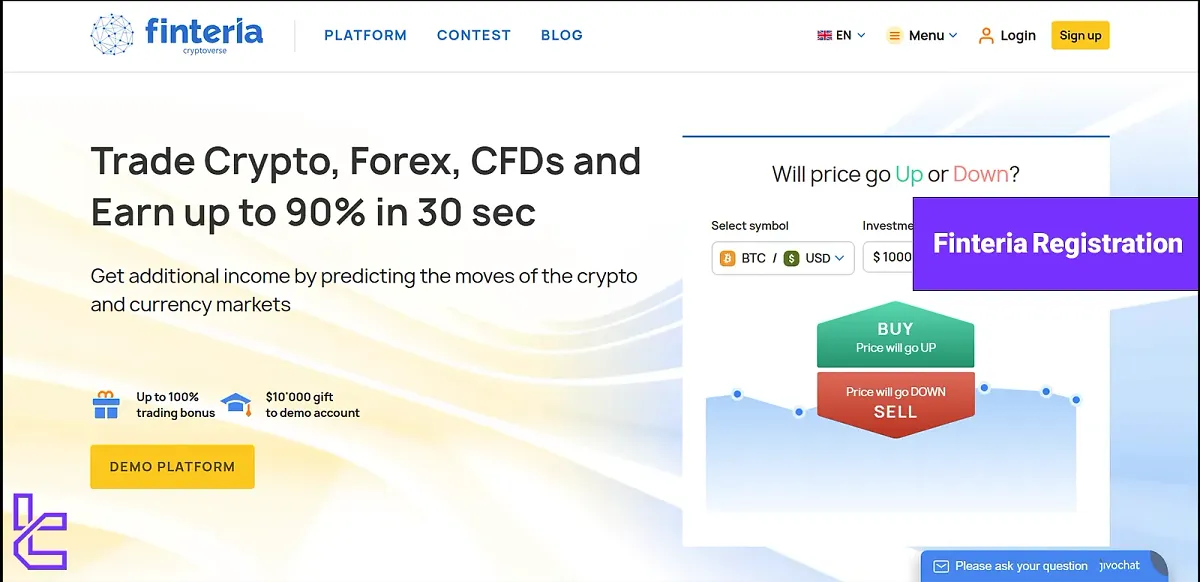Open the JivoChat chat bubble icon
The width and height of the screenshot is (1200, 582).
coord(941,565)
